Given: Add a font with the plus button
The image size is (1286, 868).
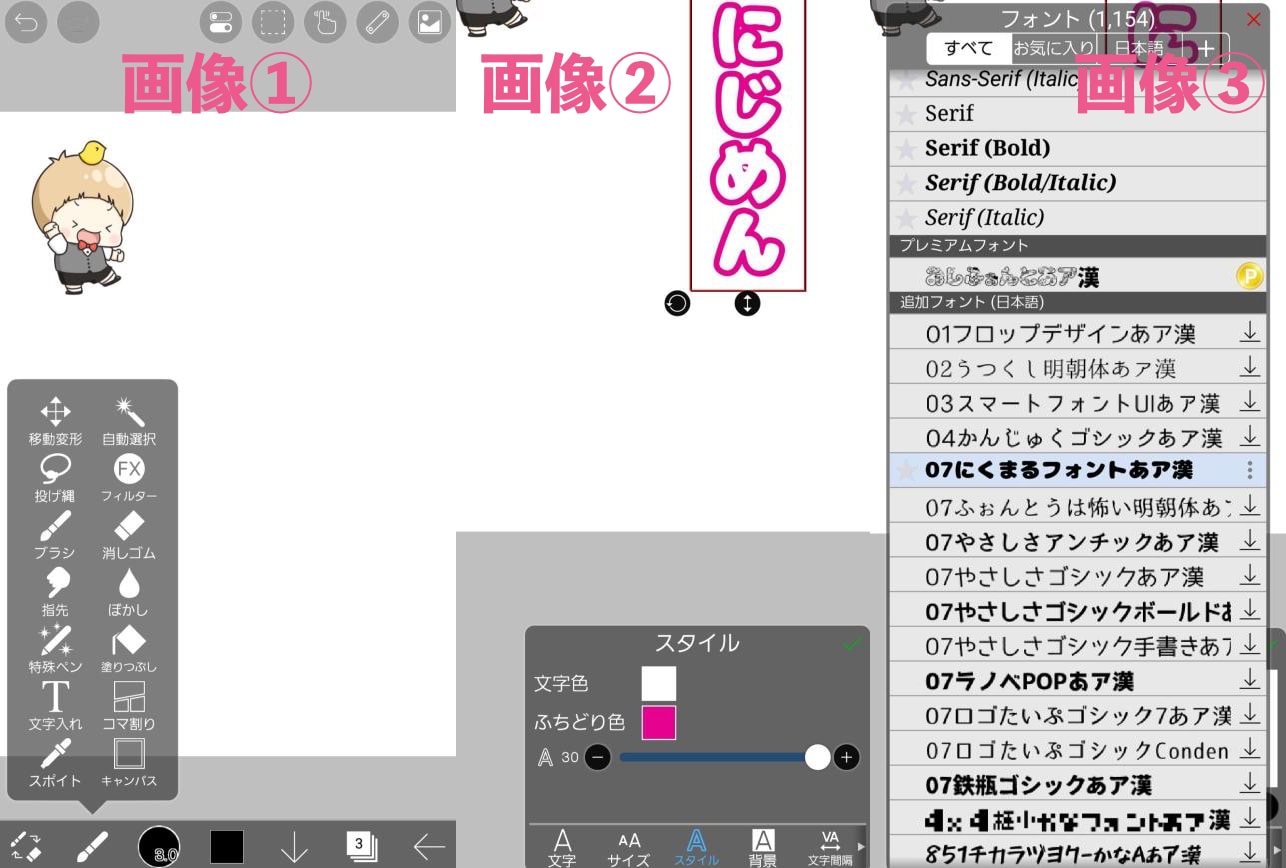Looking at the screenshot, I should coord(1206,48).
